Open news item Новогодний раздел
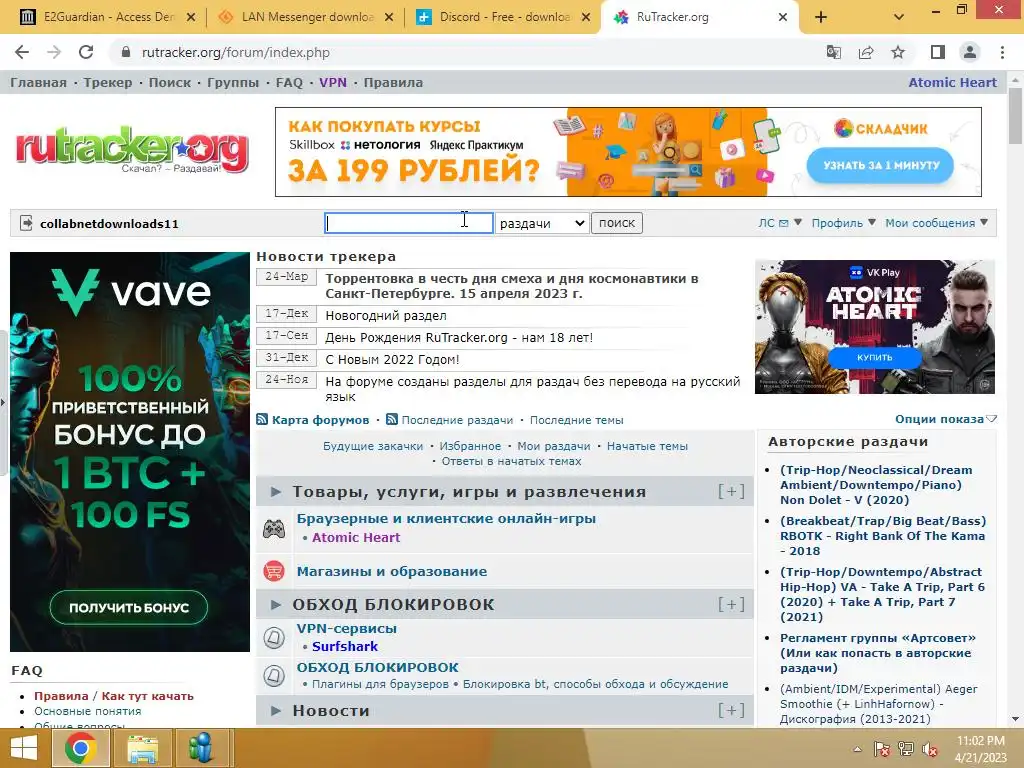 pyautogui.click(x=386, y=315)
